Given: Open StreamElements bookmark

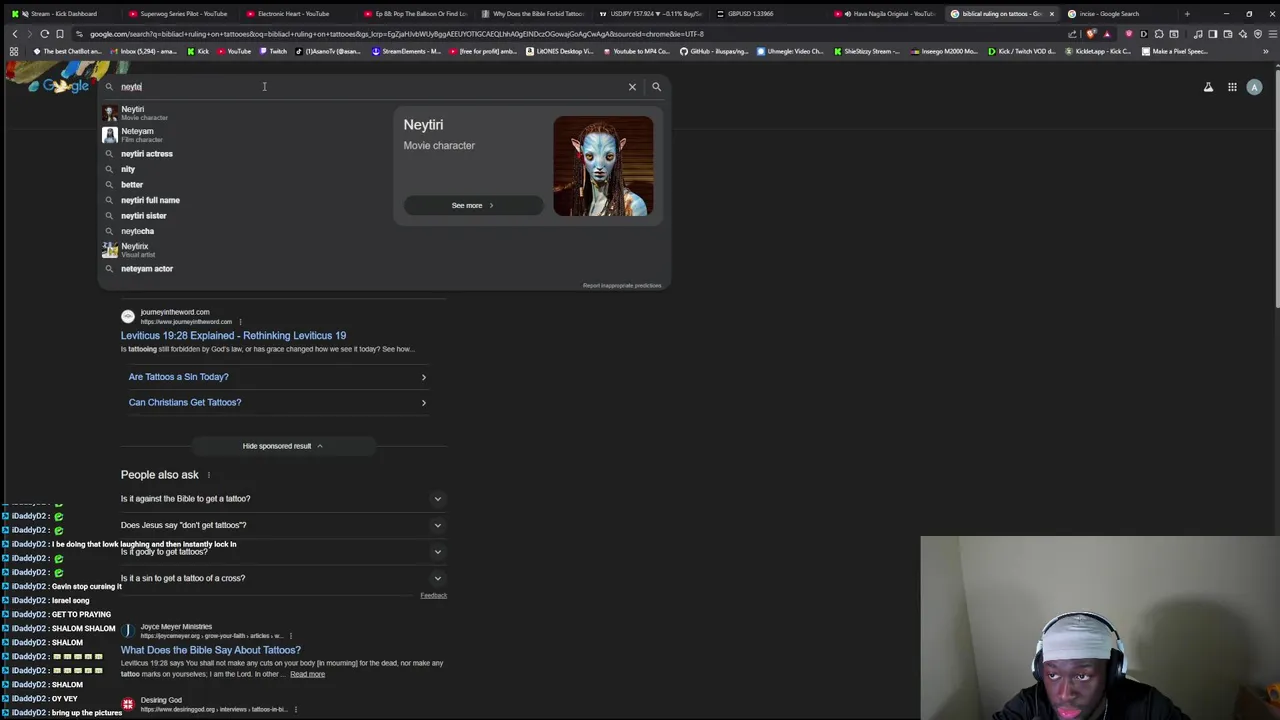Looking at the screenshot, I should [x=405, y=51].
